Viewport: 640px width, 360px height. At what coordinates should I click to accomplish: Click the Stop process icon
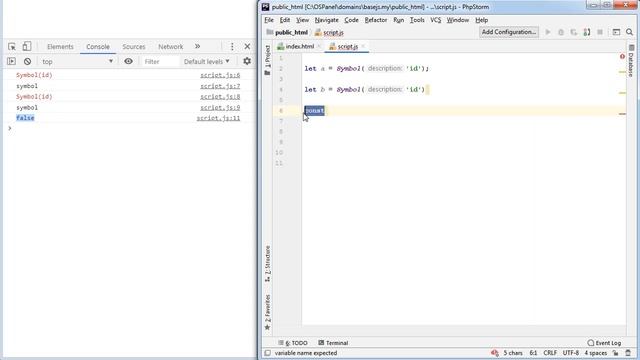(x=600, y=32)
